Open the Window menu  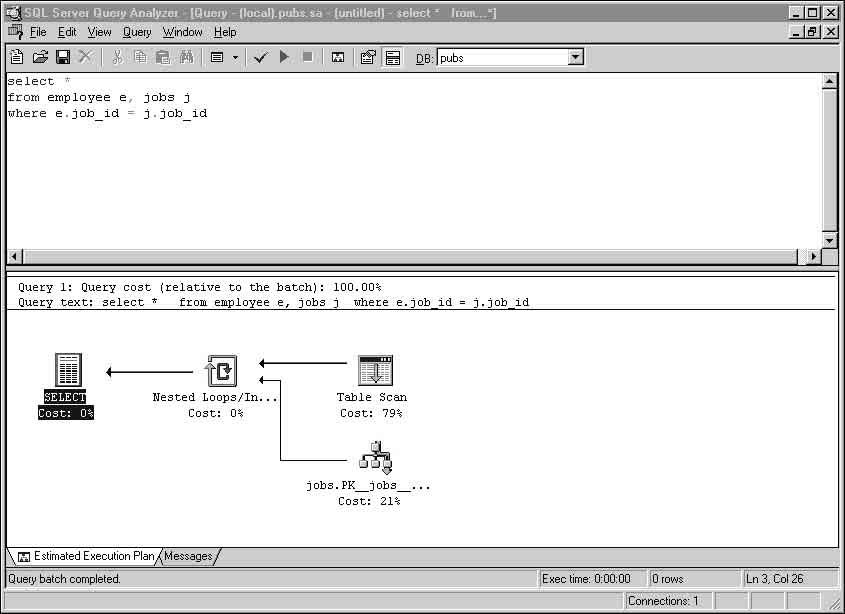point(183,32)
